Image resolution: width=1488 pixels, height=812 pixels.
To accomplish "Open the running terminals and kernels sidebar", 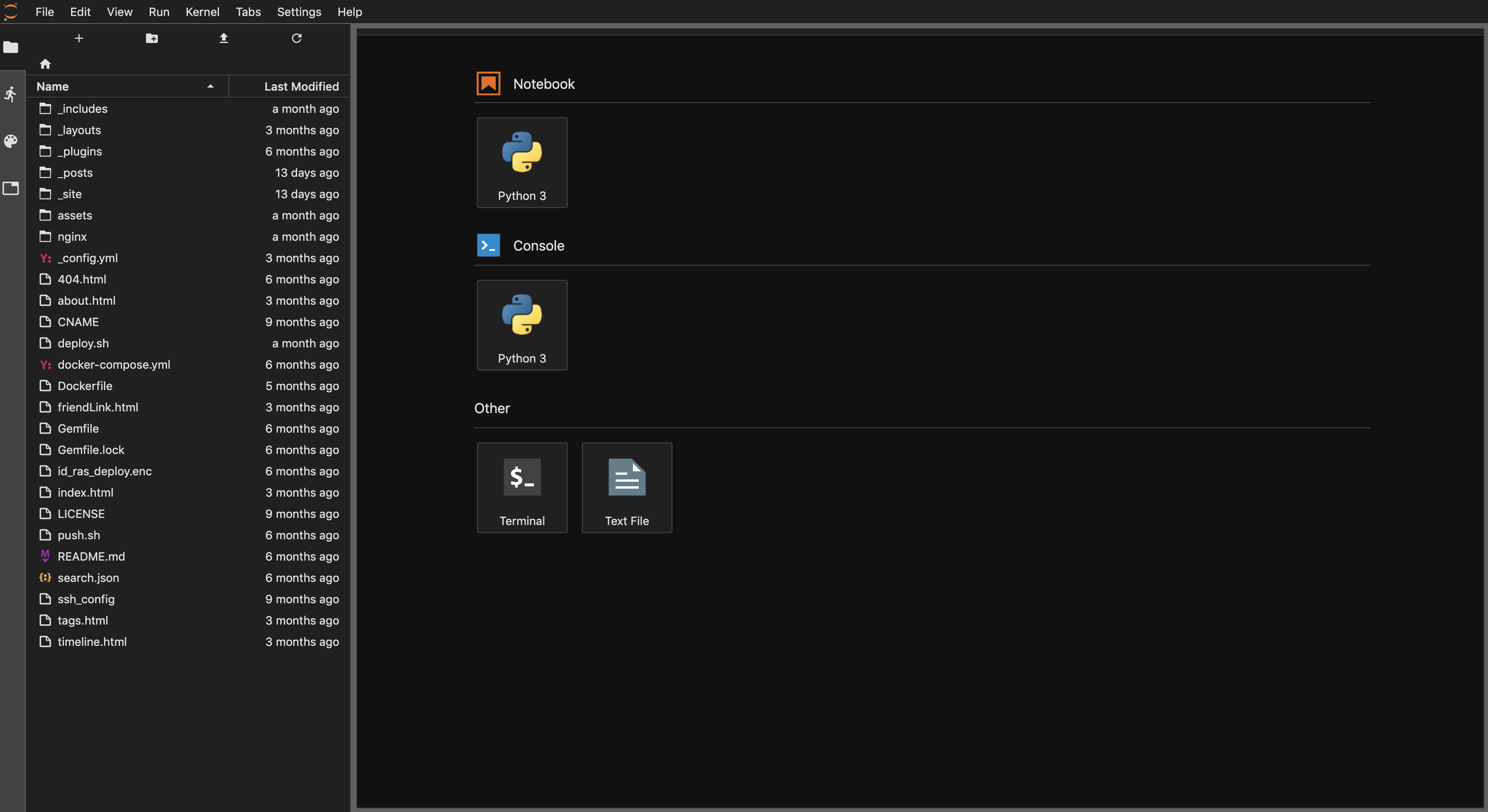I will click(x=11, y=94).
